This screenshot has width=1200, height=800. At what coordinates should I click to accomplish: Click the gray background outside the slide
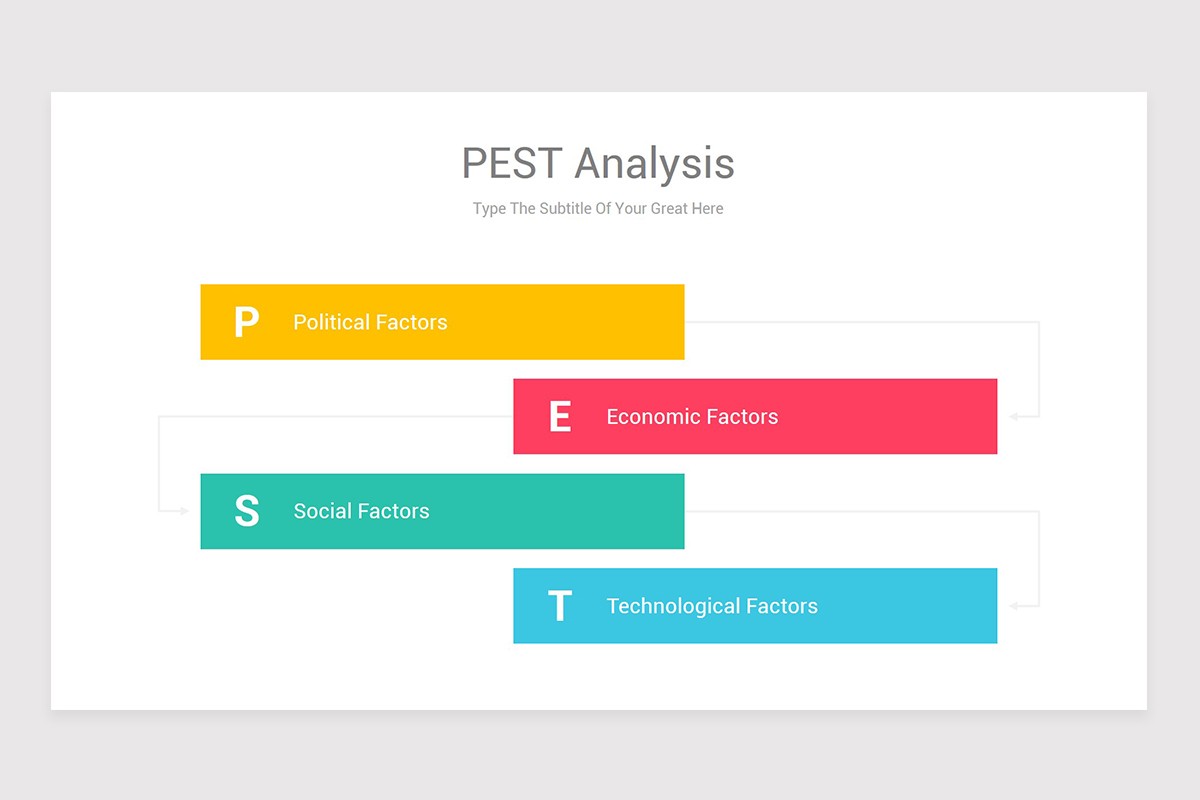(600, 45)
